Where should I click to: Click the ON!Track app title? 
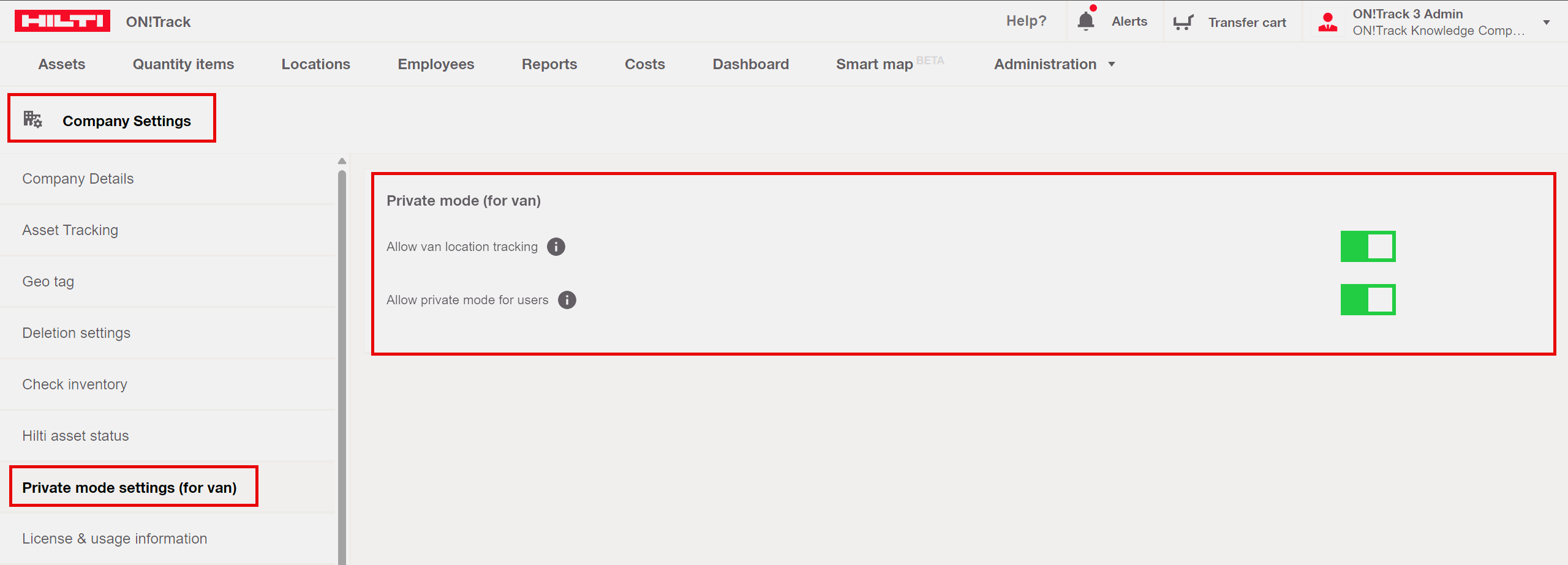coord(159,22)
